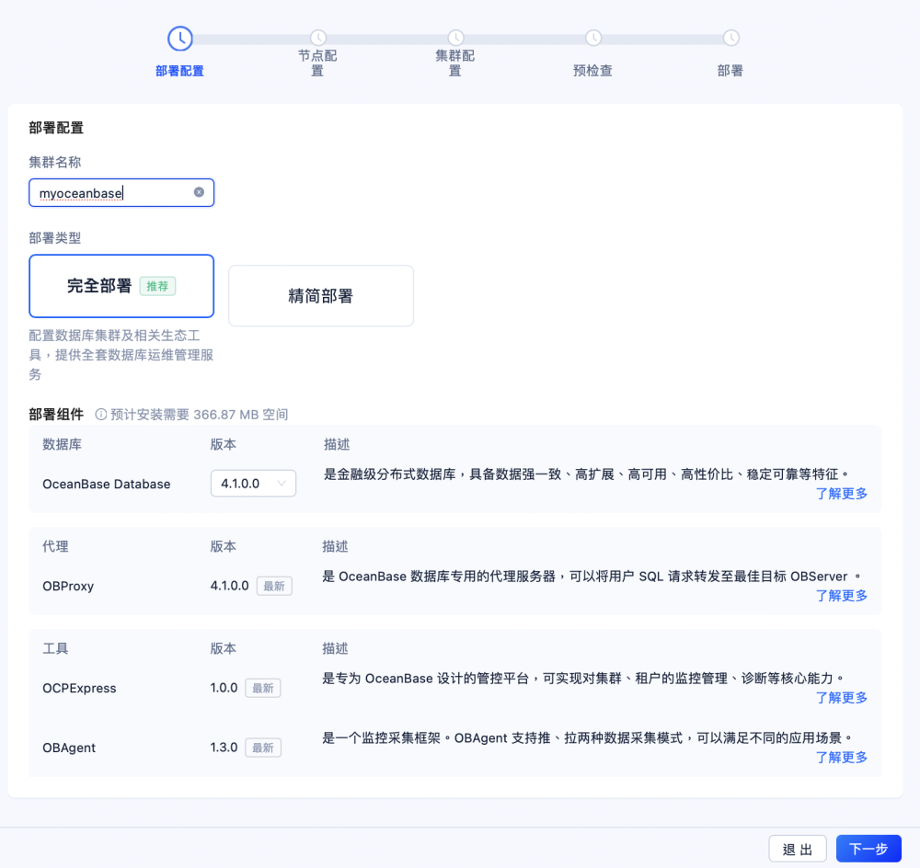The width and height of the screenshot is (920, 868).
Task: Click the clock icon above 集群配置 step
Action: point(454,38)
